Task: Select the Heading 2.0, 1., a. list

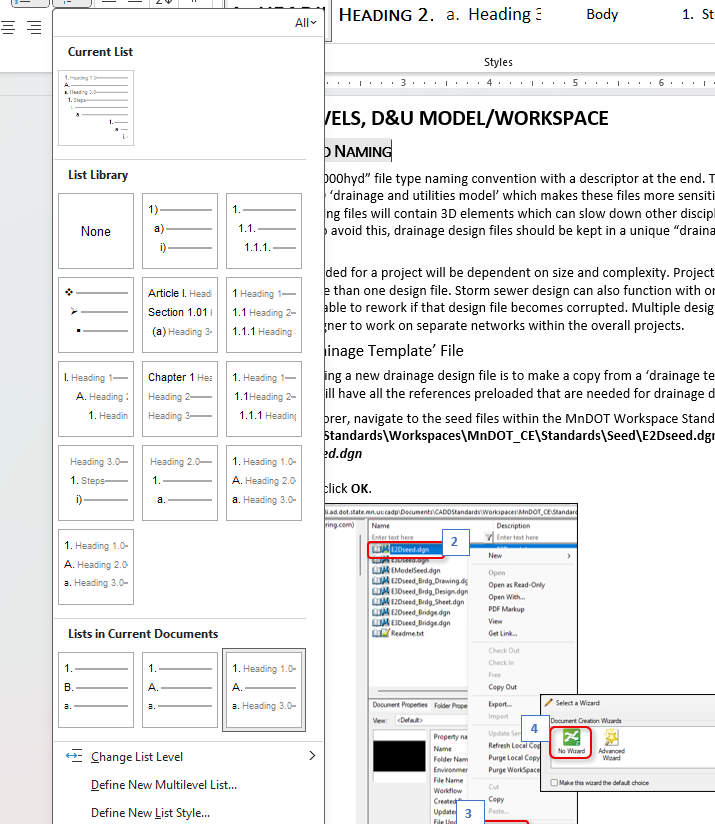Action: point(180,483)
